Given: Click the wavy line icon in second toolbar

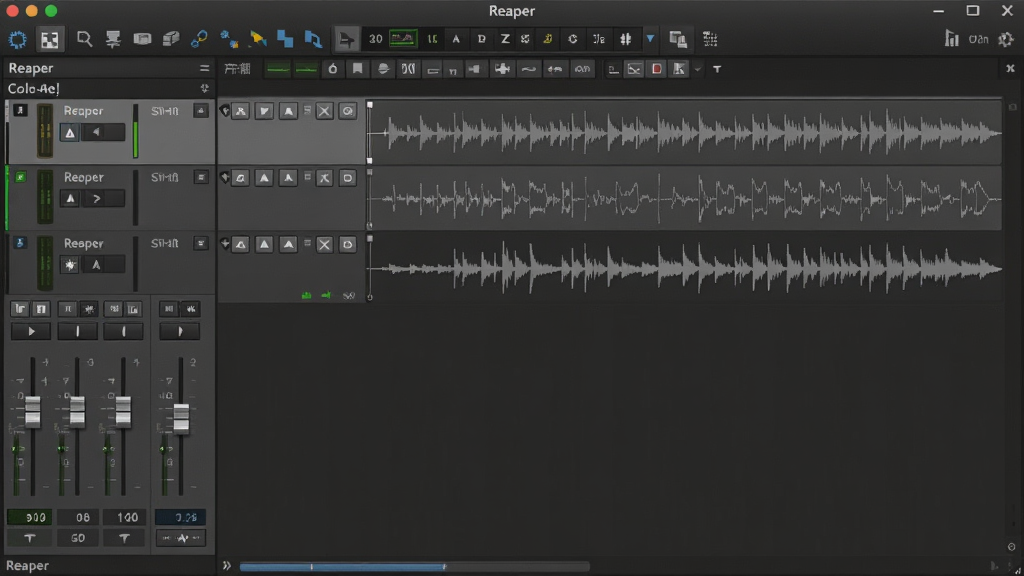Looking at the screenshot, I should point(529,69).
